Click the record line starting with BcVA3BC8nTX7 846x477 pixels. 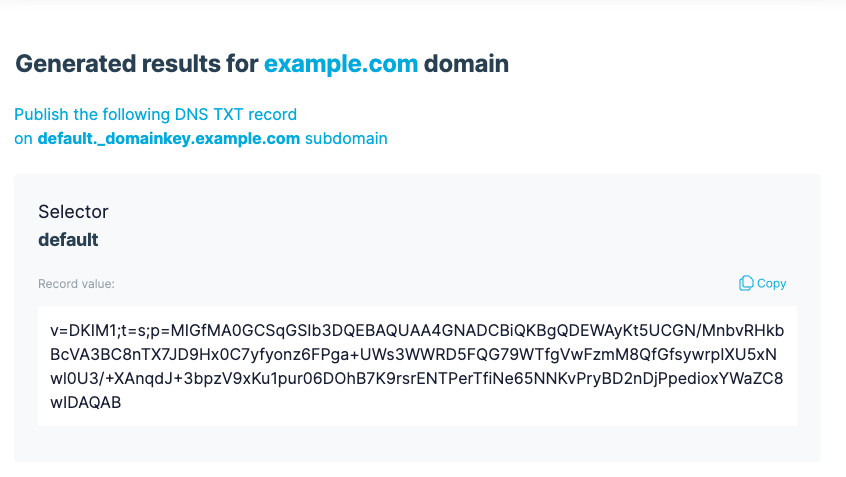pos(417,355)
